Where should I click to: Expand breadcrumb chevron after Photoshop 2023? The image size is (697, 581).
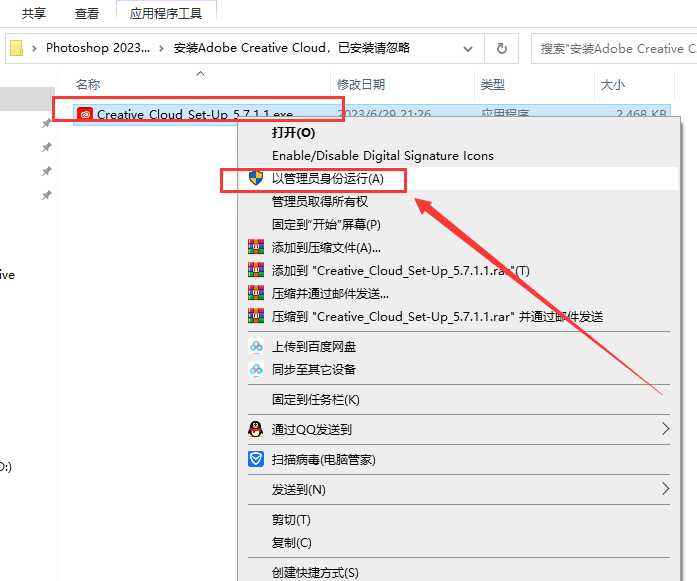(x=161, y=48)
